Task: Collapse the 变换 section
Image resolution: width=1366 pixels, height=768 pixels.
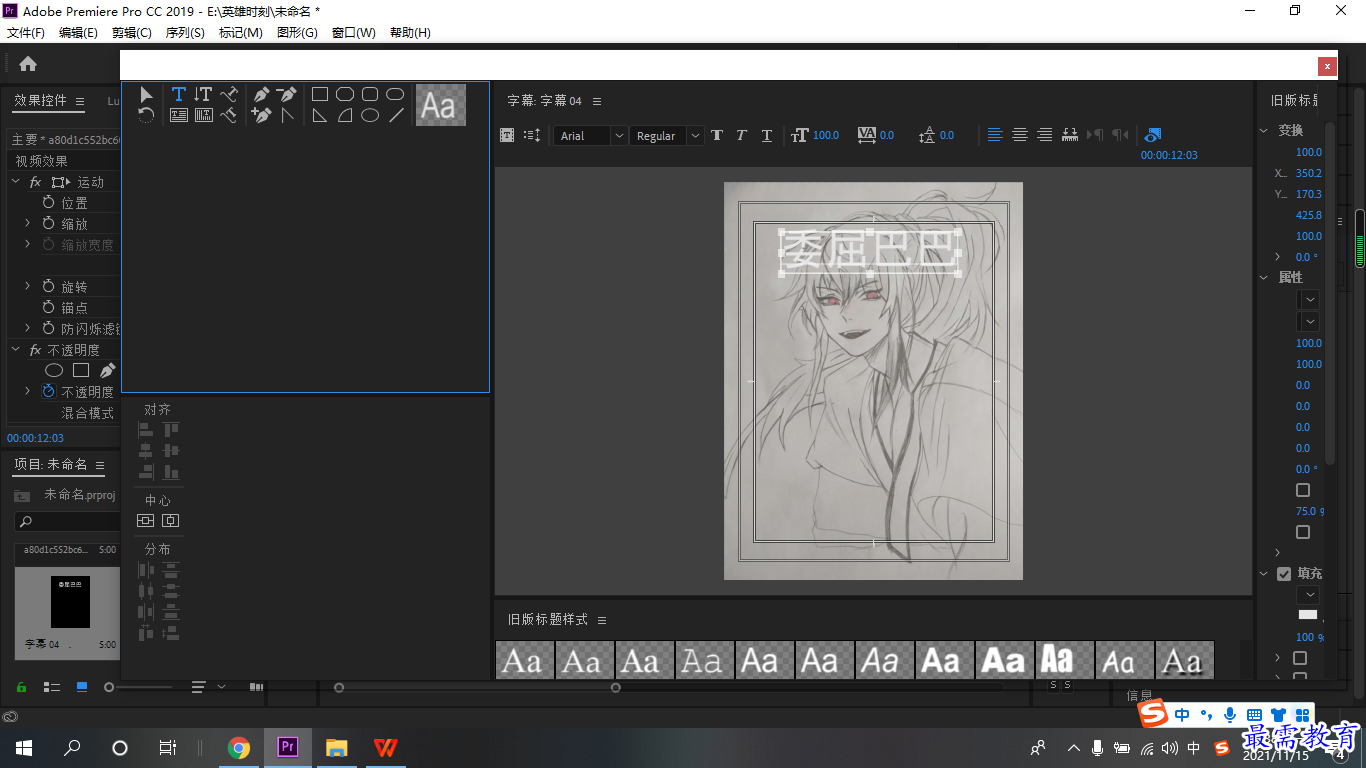Action: coord(1264,130)
